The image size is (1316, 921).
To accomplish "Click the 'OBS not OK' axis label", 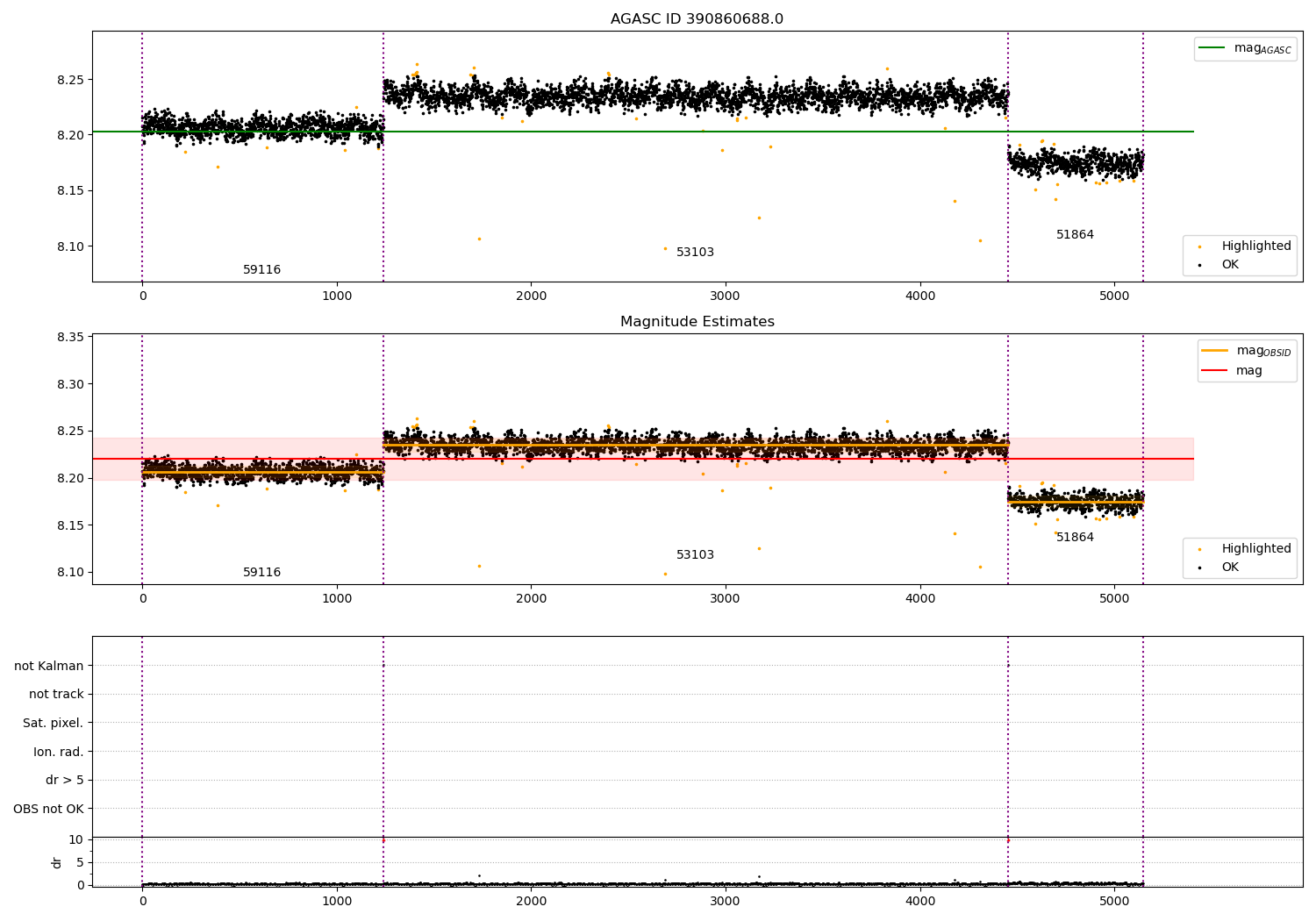I will point(49,809).
